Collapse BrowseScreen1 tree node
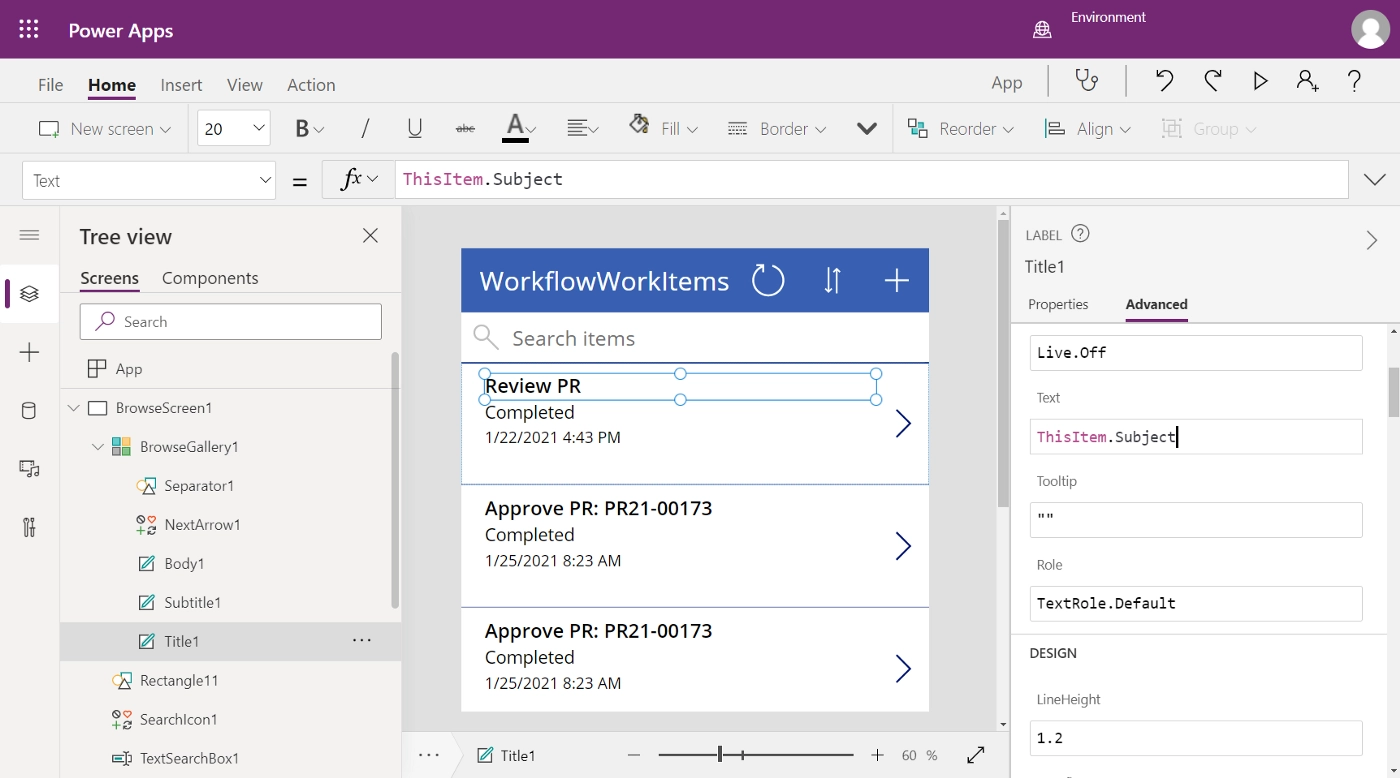Viewport: 1400px width, 778px height. (74, 408)
